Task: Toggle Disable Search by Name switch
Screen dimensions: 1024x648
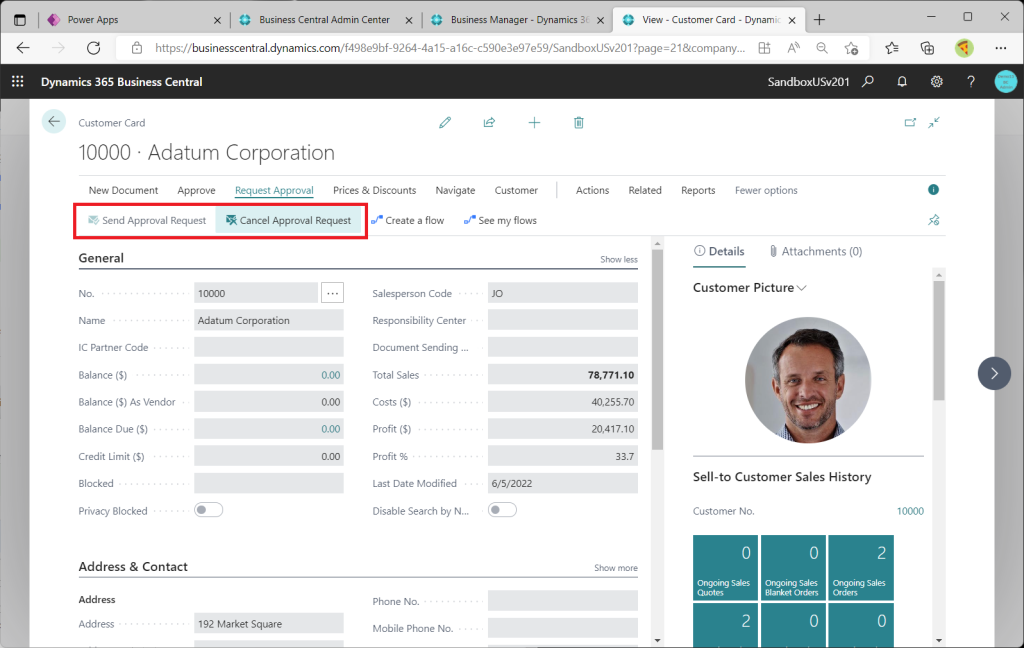Action: pos(502,510)
